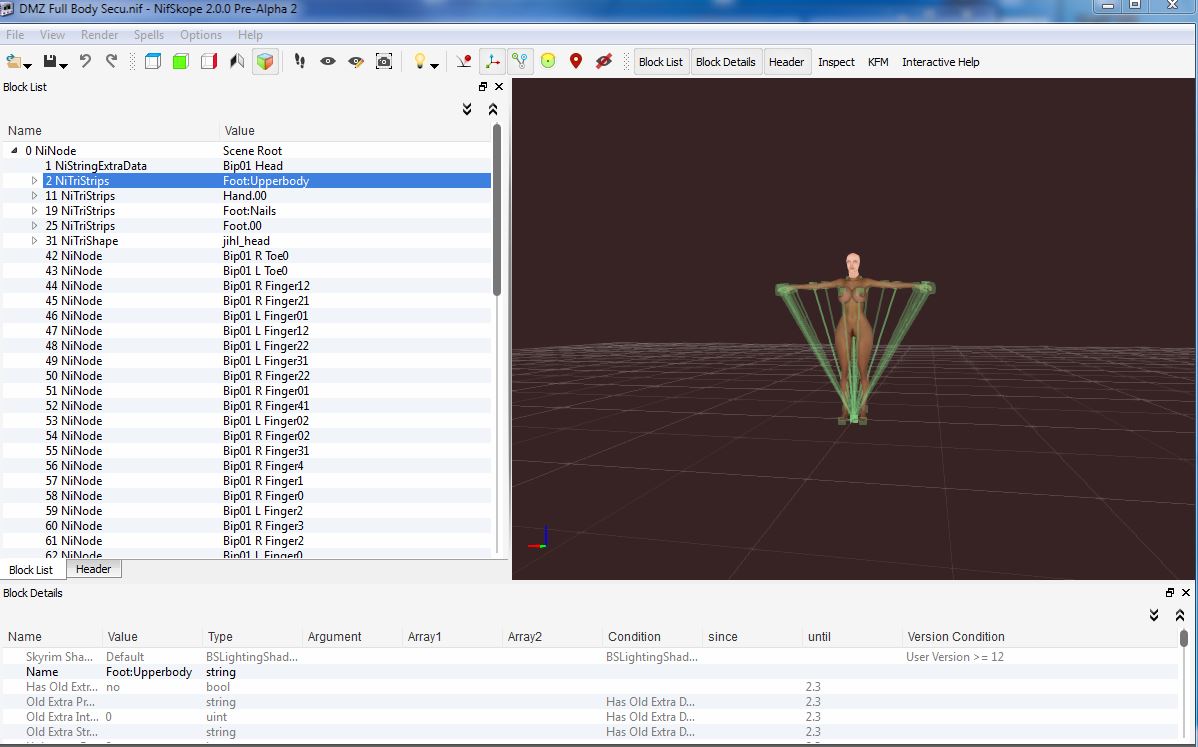Click the Block List vertical scrollbar

(x=496, y=210)
